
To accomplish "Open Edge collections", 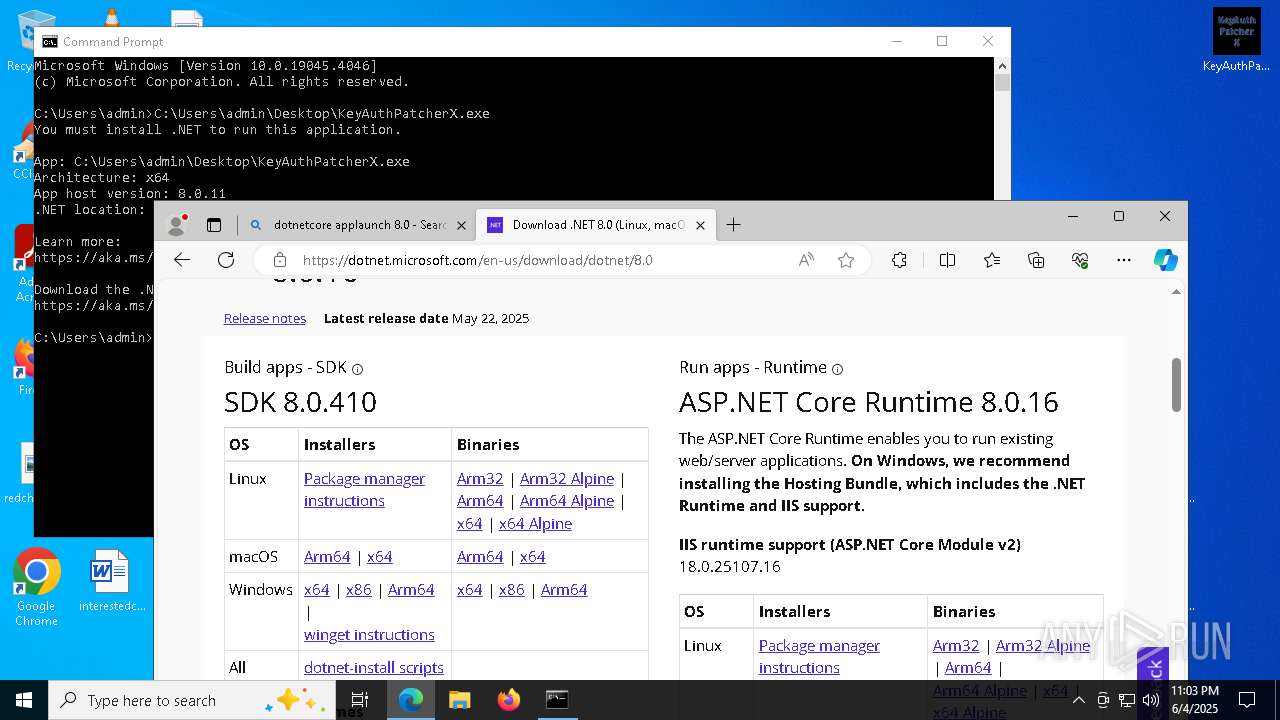I will (1036, 260).
